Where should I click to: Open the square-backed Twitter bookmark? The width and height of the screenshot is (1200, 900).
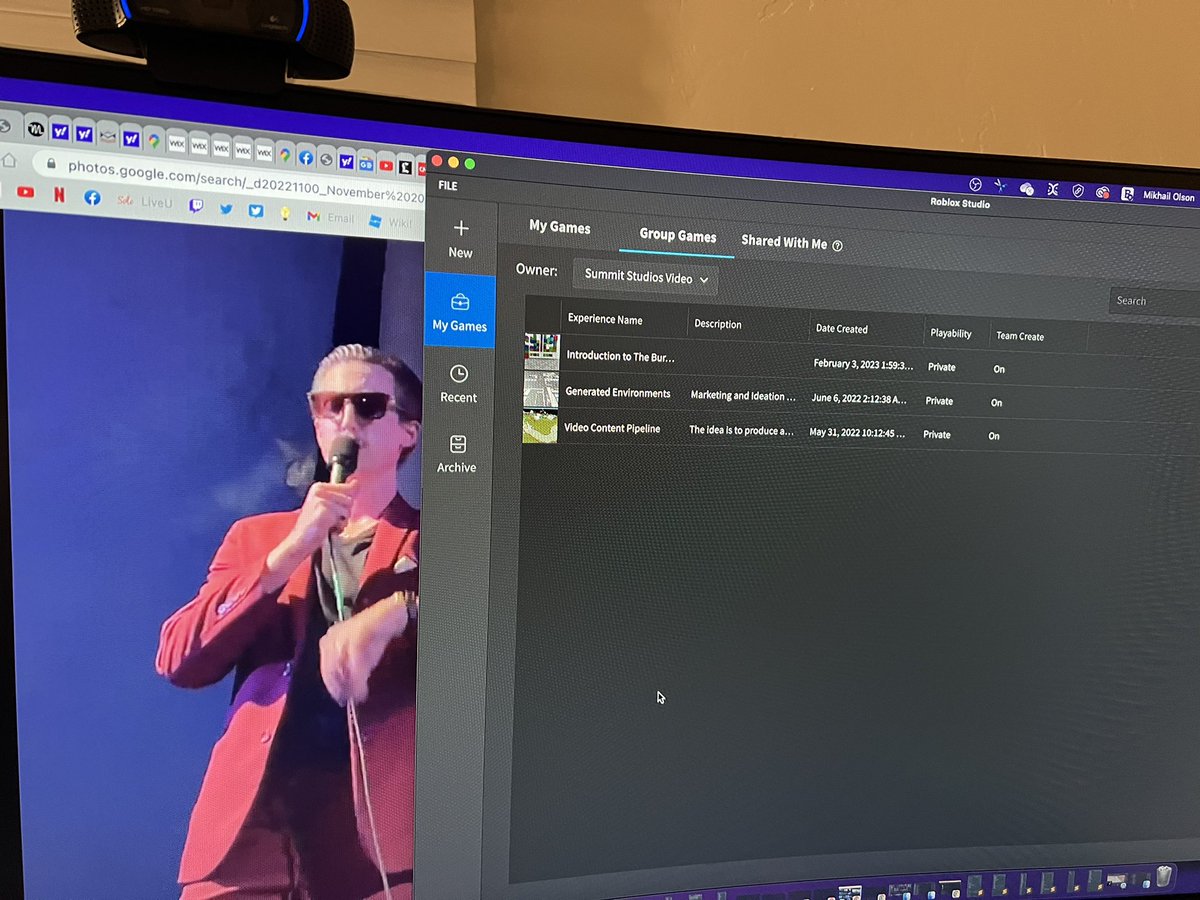coord(256,211)
